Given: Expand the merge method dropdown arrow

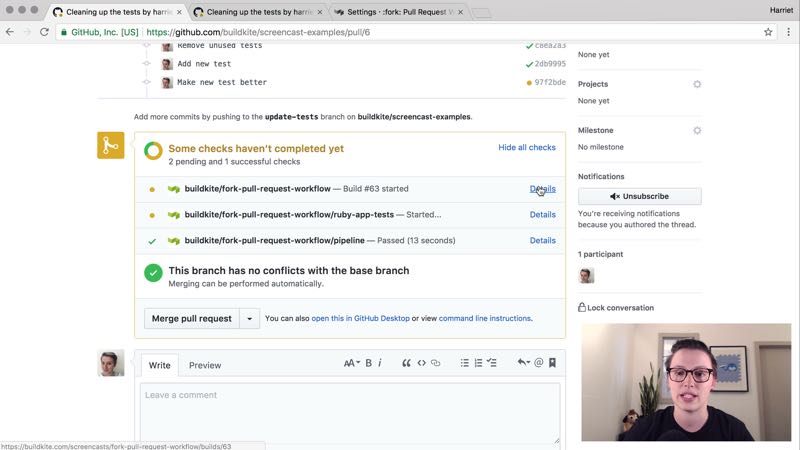Looking at the screenshot, I should point(250,319).
